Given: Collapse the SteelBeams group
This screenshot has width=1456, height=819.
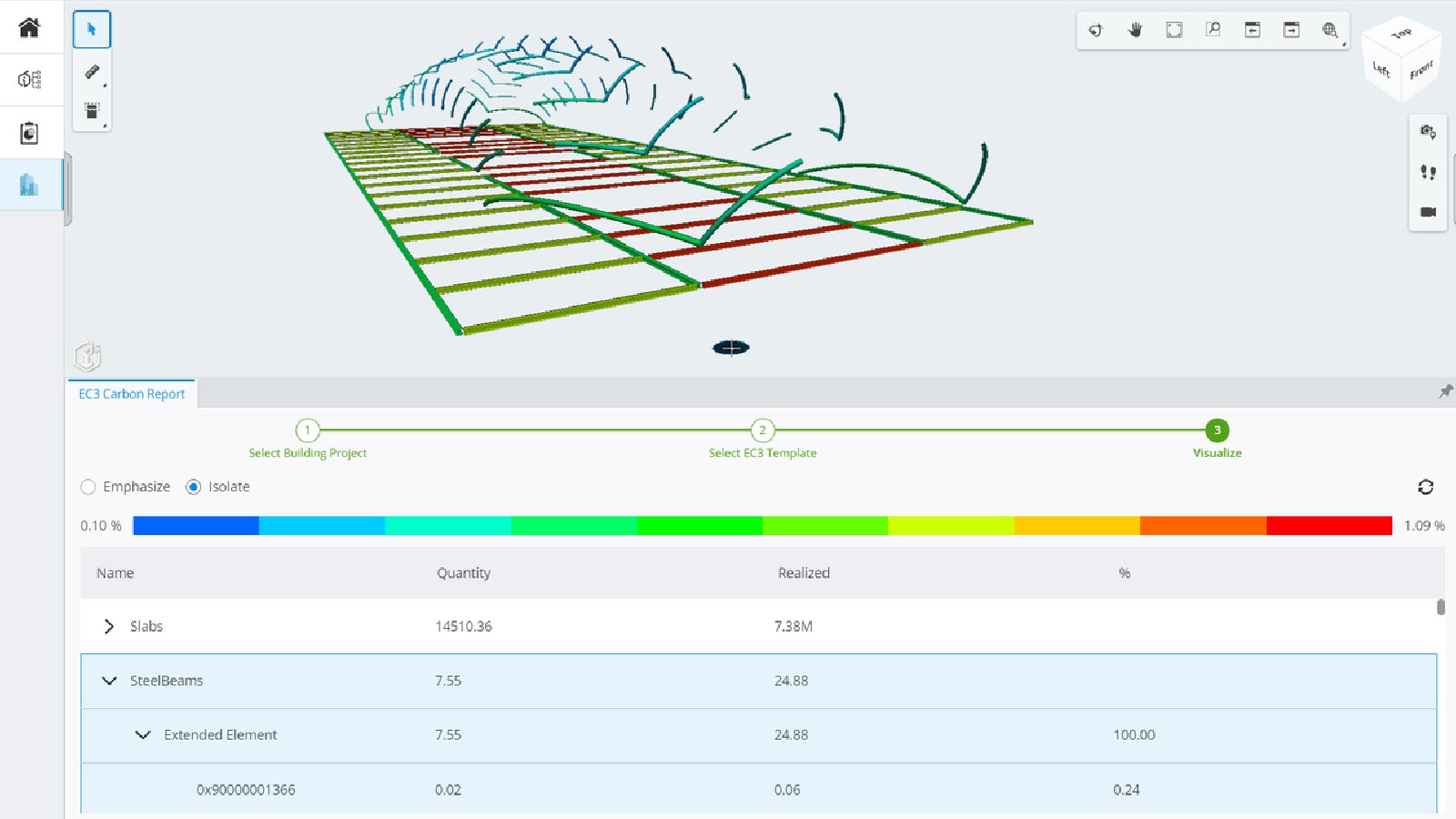Looking at the screenshot, I should coord(110,681).
